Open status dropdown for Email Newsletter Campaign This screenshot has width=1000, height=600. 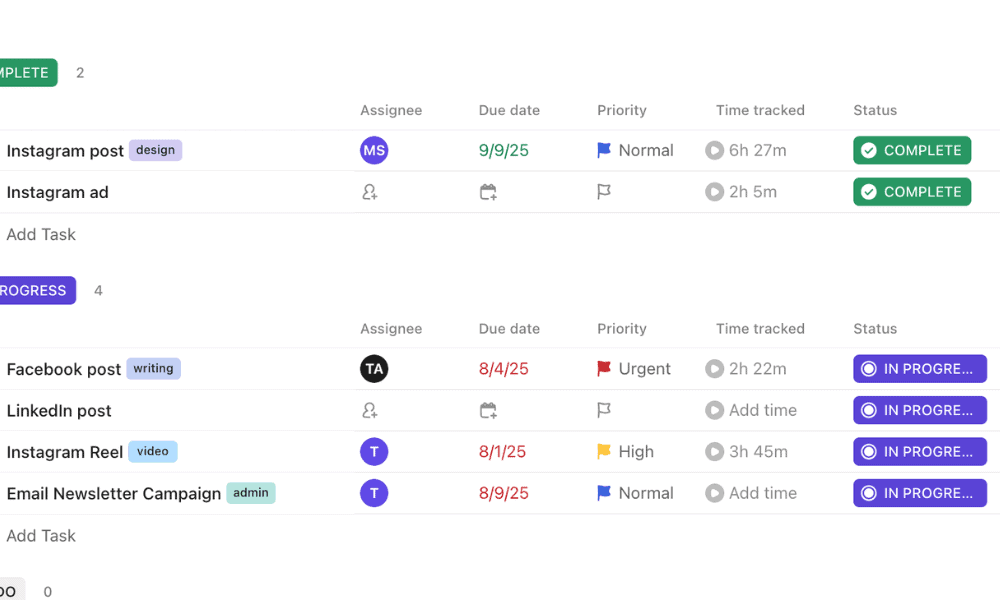919,493
